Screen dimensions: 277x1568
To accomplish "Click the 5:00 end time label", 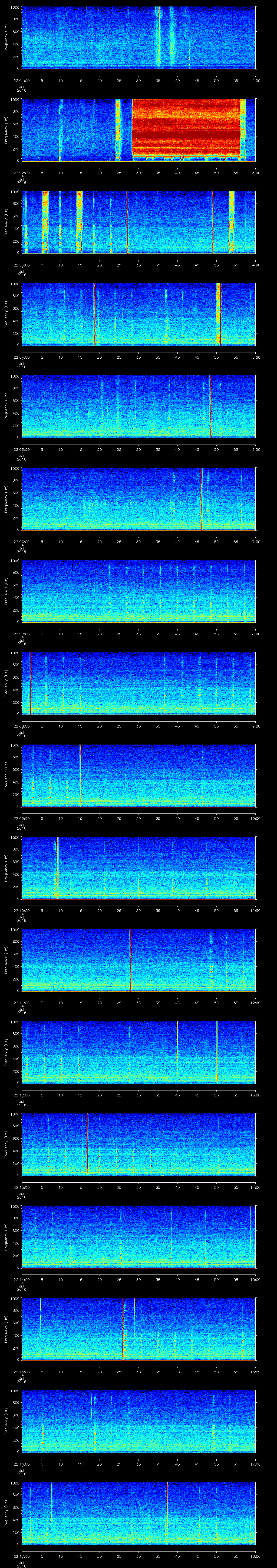I will [x=256, y=357].
